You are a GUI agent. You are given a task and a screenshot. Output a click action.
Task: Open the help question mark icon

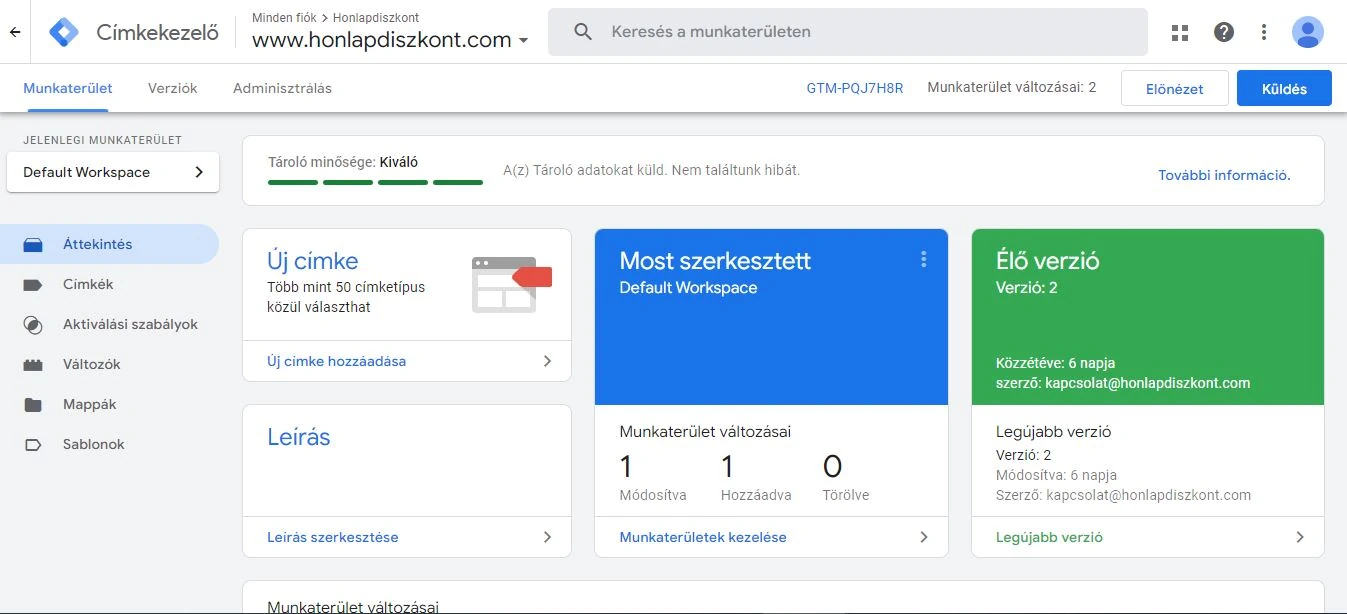click(x=1224, y=32)
